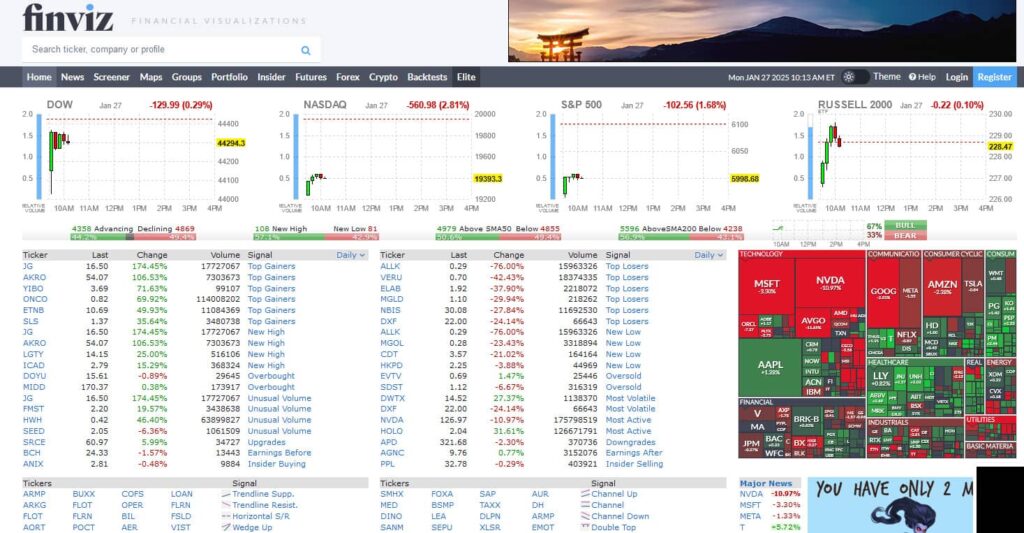The width and height of the screenshot is (1024, 533).
Task: Click AAPL tile in heatmap
Action: pos(770,367)
